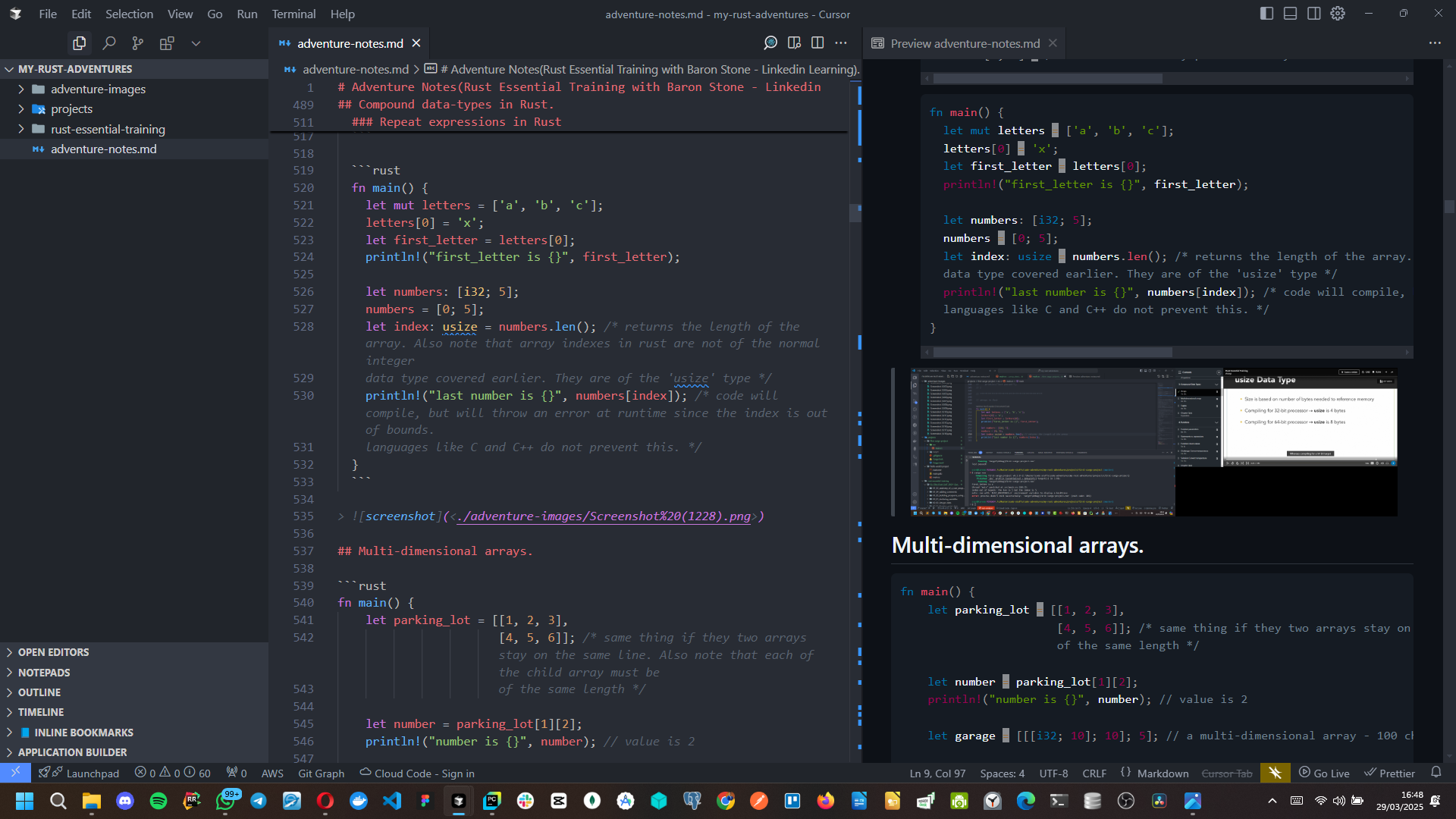Open the settings gear icon
Image resolution: width=1456 pixels, height=819 pixels.
(1338, 14)
